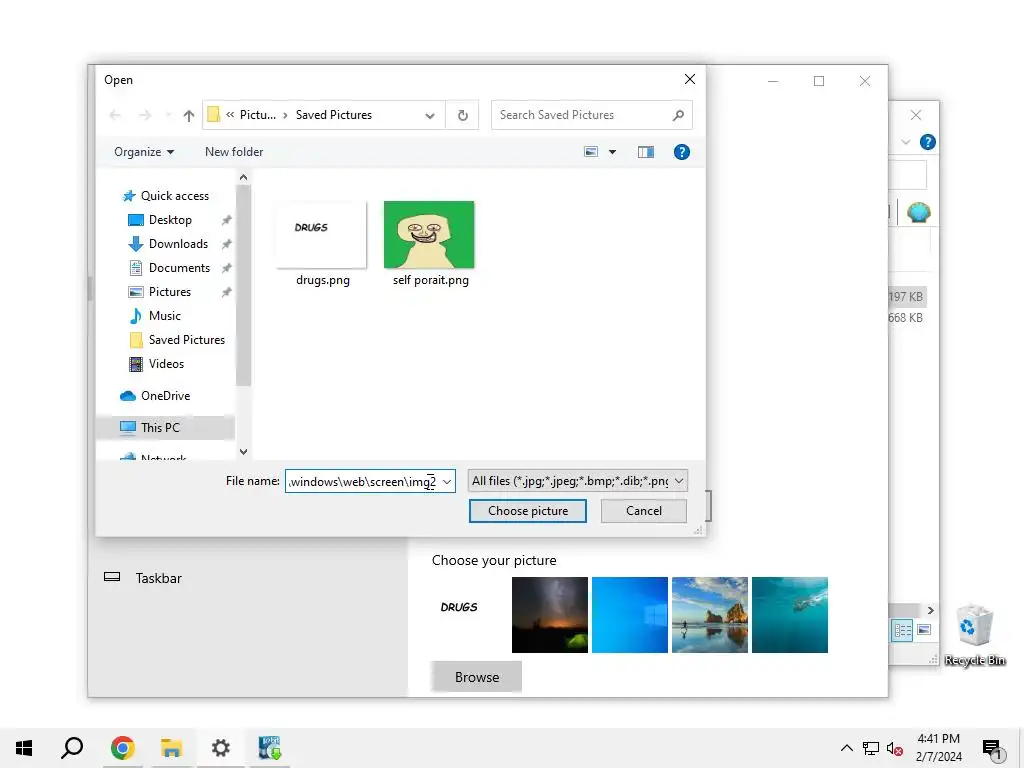Viewport: 1024px width, 768px height.
Task: Open Videos in navigation pane
Action: 166,364
